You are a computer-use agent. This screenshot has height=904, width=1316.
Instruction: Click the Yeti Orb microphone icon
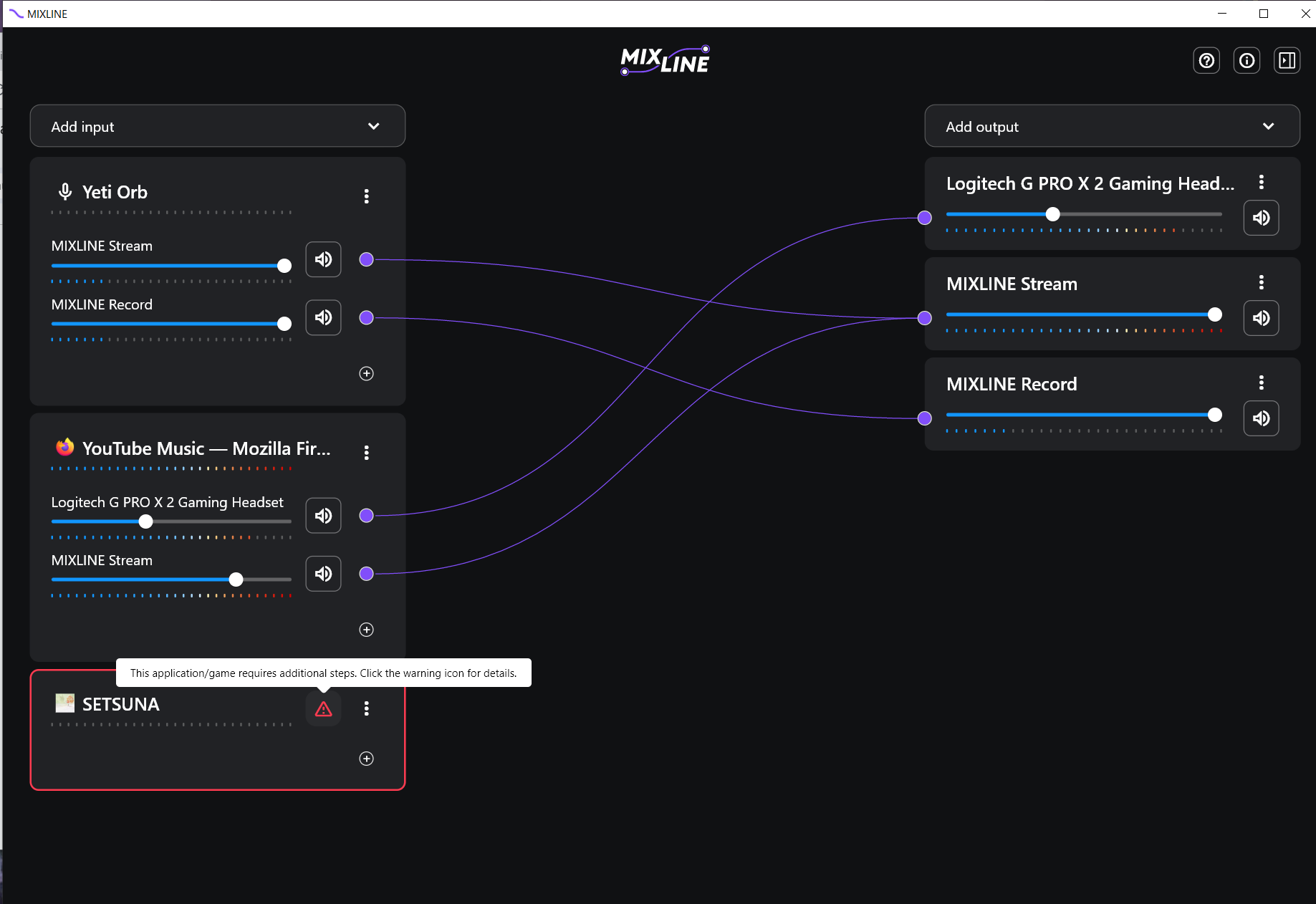65,192
